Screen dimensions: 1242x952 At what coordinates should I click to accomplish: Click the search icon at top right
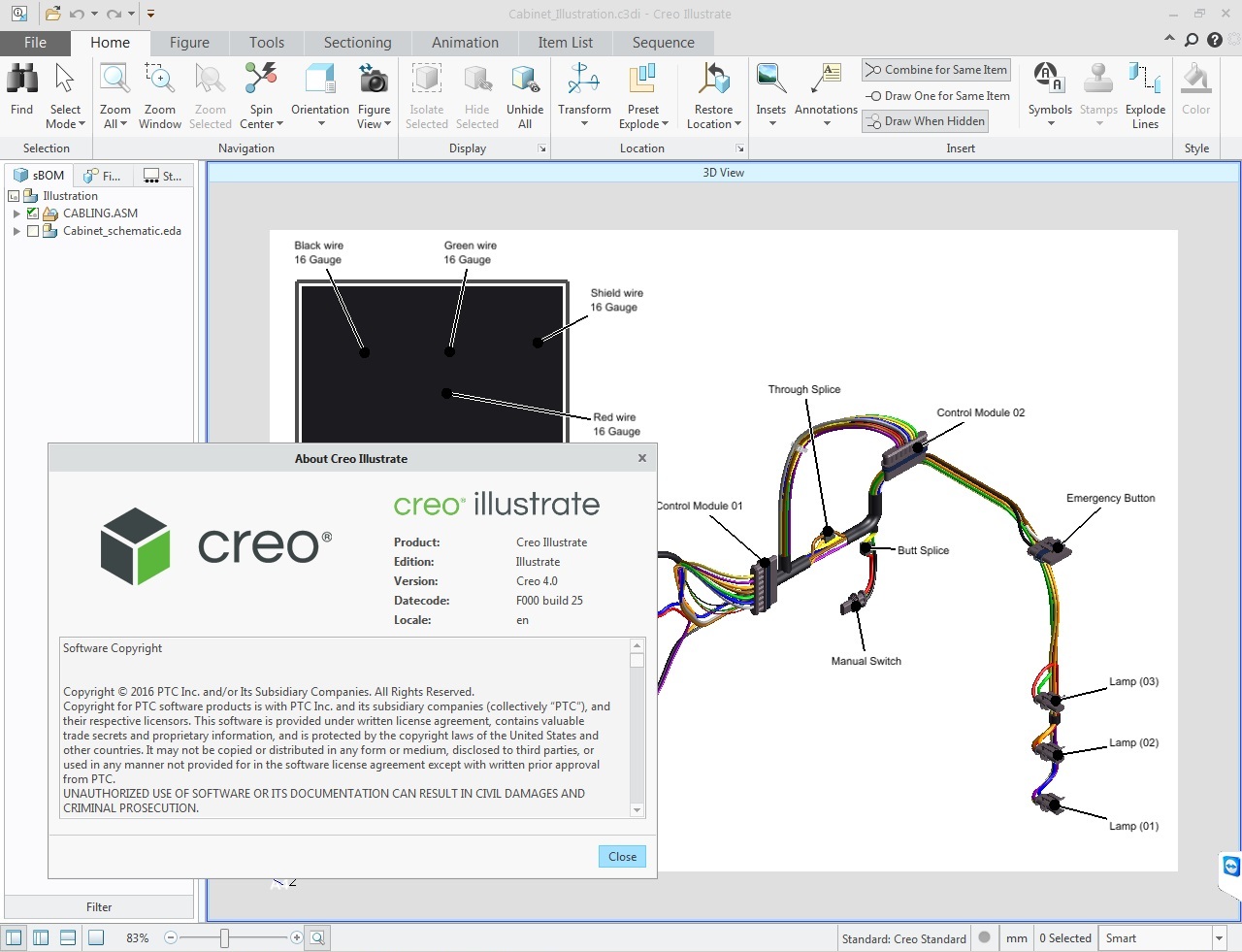[1192, 40]
